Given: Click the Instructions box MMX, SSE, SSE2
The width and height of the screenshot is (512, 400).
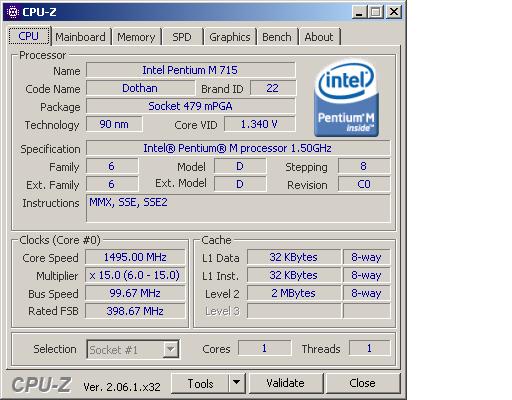Looking at the screenshot, I should click(238, 208).
